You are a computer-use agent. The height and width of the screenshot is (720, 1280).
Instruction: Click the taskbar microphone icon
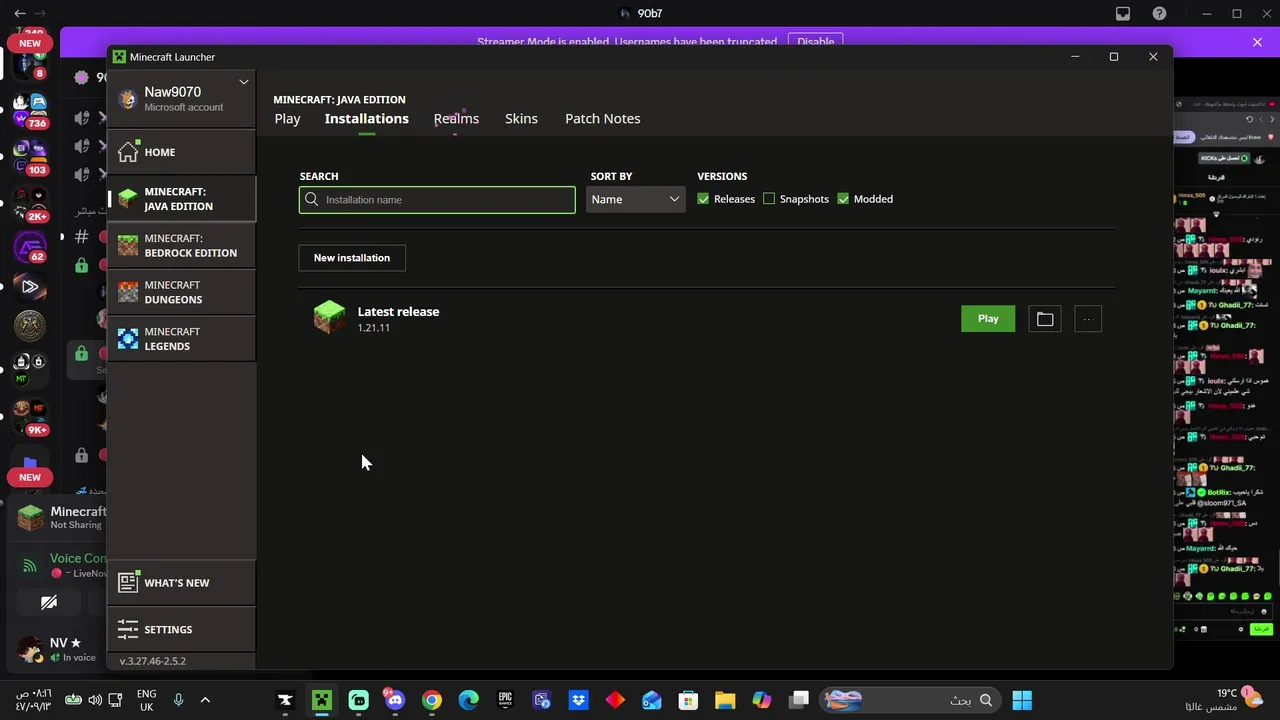[178, 700]
